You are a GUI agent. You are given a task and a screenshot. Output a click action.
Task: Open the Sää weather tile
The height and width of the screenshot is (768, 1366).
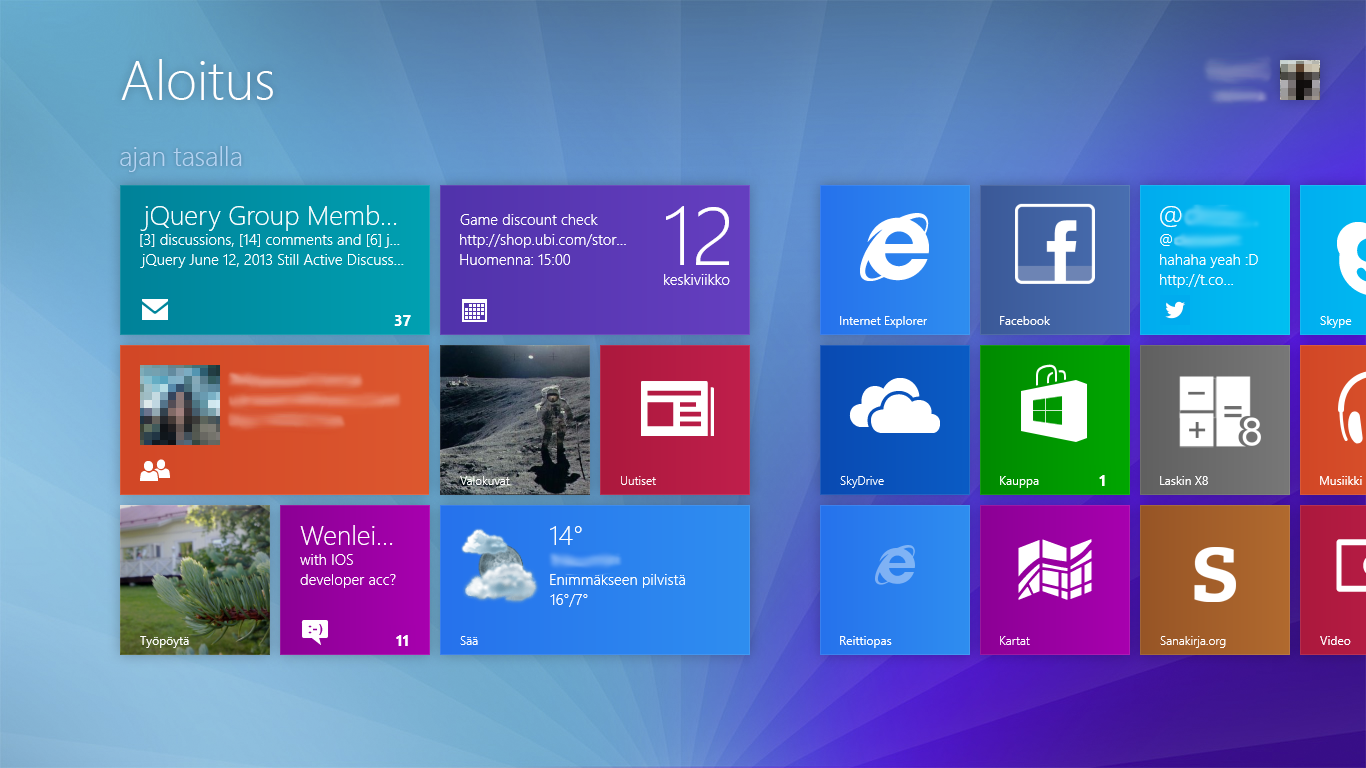coord(595,580)
